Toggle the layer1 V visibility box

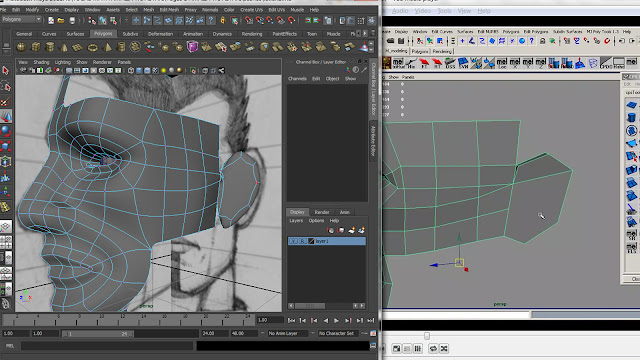pyautogui.click(x=293, y=241)
